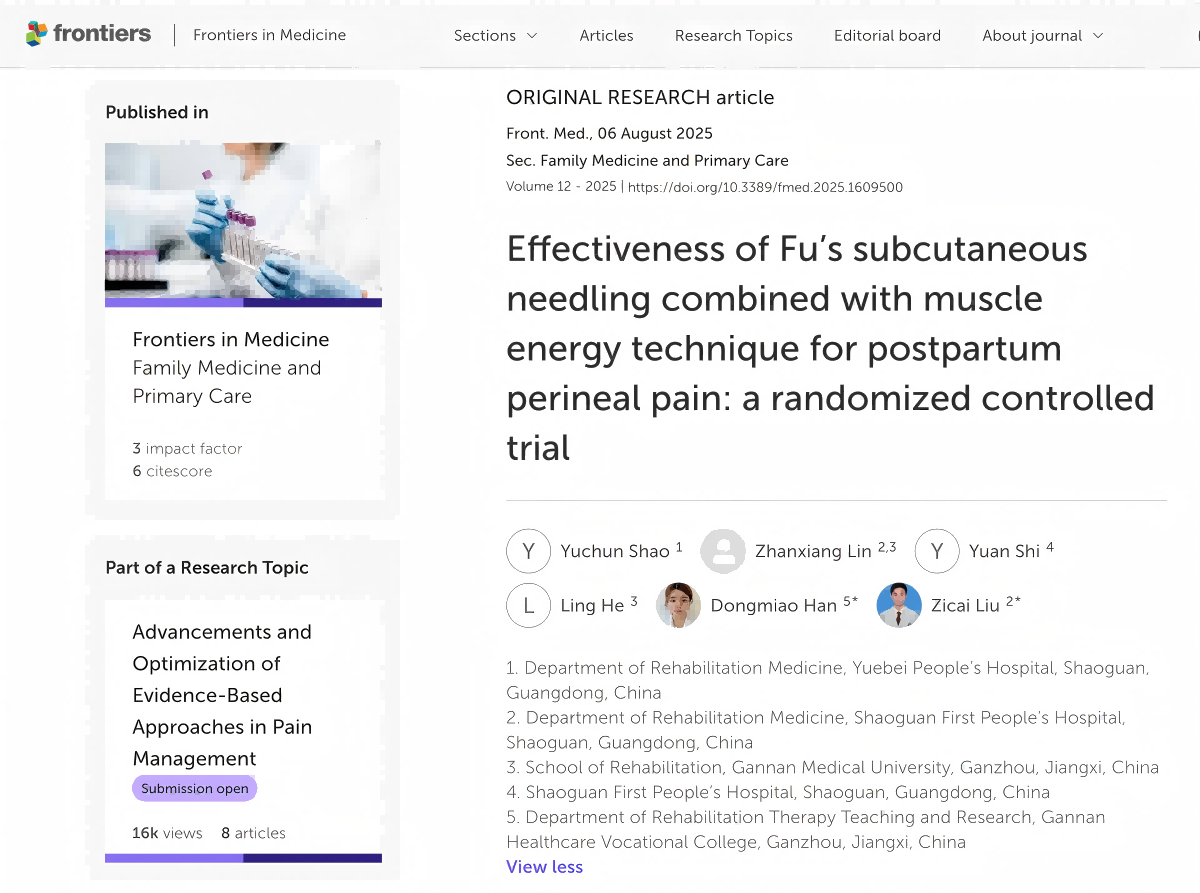Image resolution: width=1200 pixels, height=893 pixels.
Task: Click the Submission open badge
Action: 194,788
